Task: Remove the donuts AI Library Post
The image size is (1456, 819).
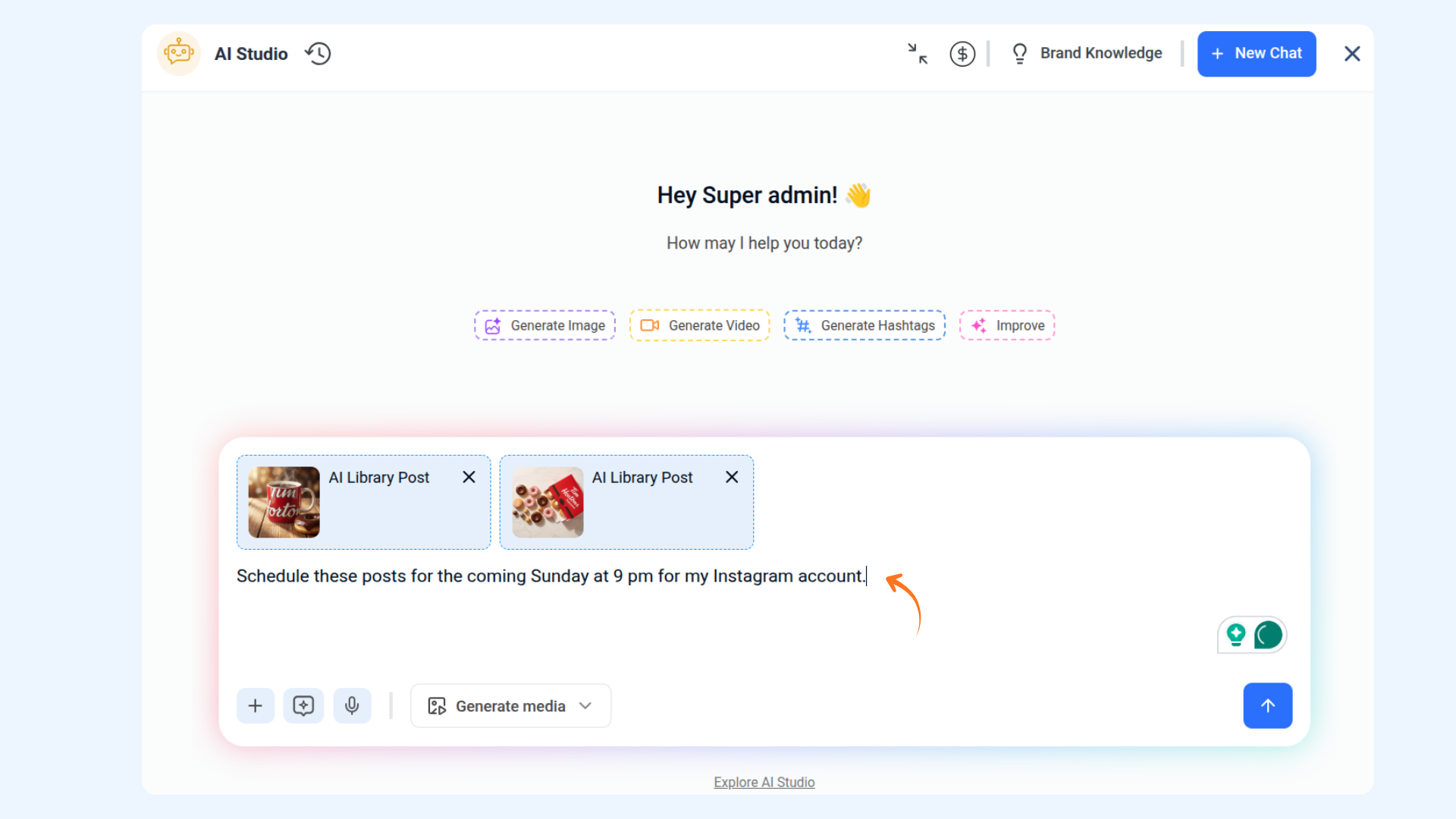Action: click(x=732, y=477)
